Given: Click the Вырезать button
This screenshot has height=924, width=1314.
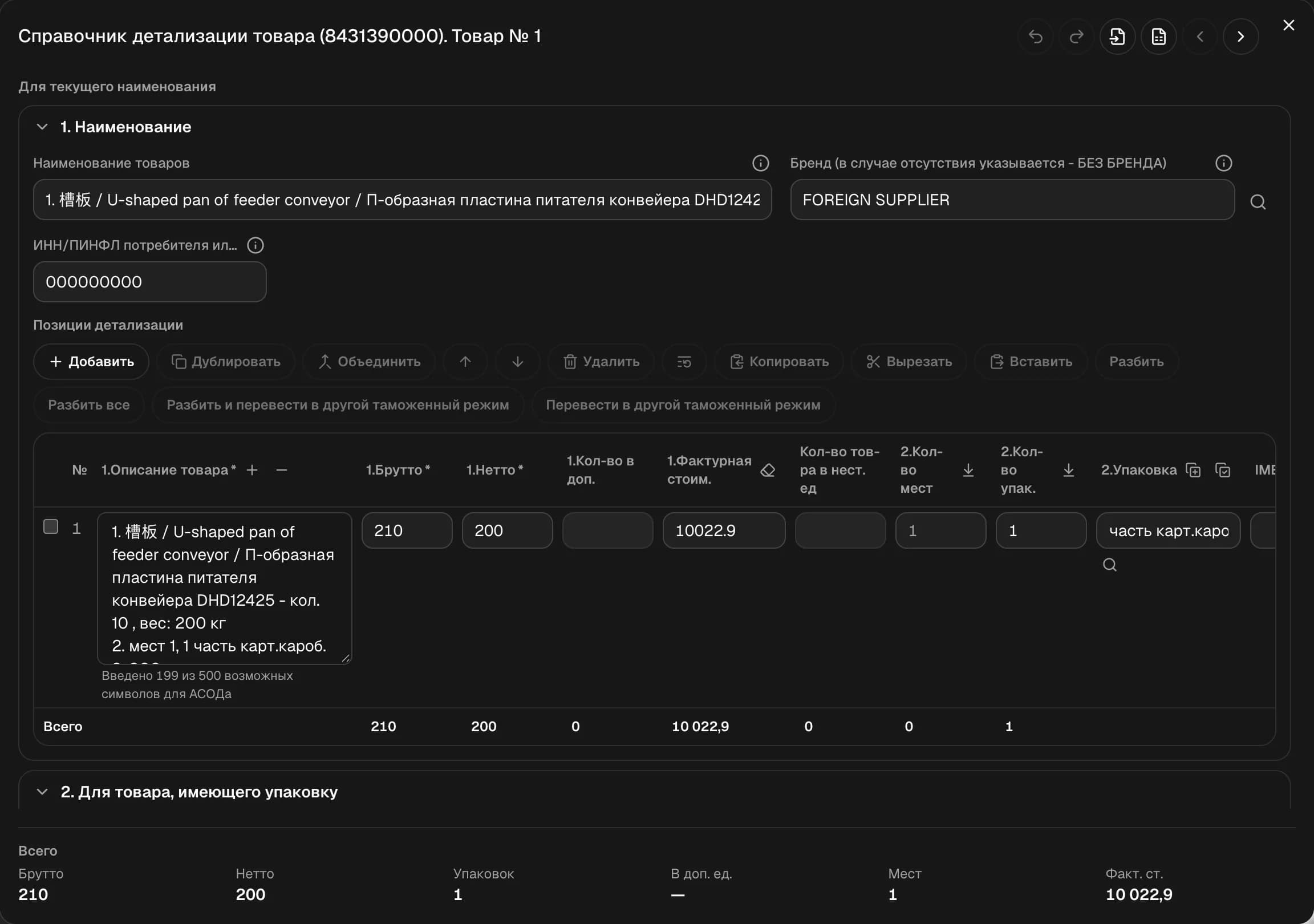Looking at the screenshot, I should [909, 361].
